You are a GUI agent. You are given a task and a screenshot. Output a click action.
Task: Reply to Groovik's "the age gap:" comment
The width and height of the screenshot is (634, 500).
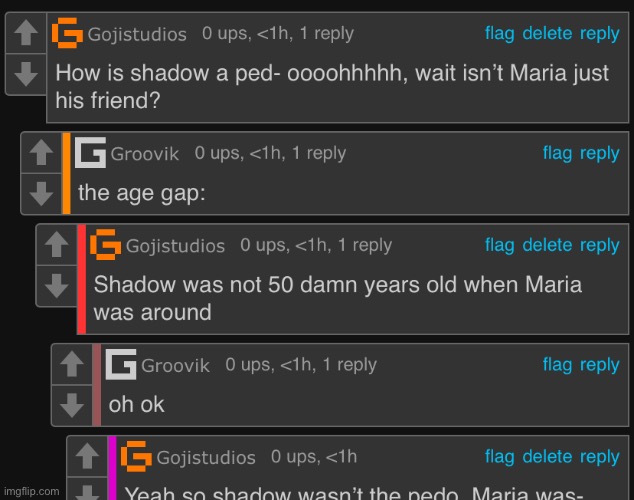(x=599, y=153)
